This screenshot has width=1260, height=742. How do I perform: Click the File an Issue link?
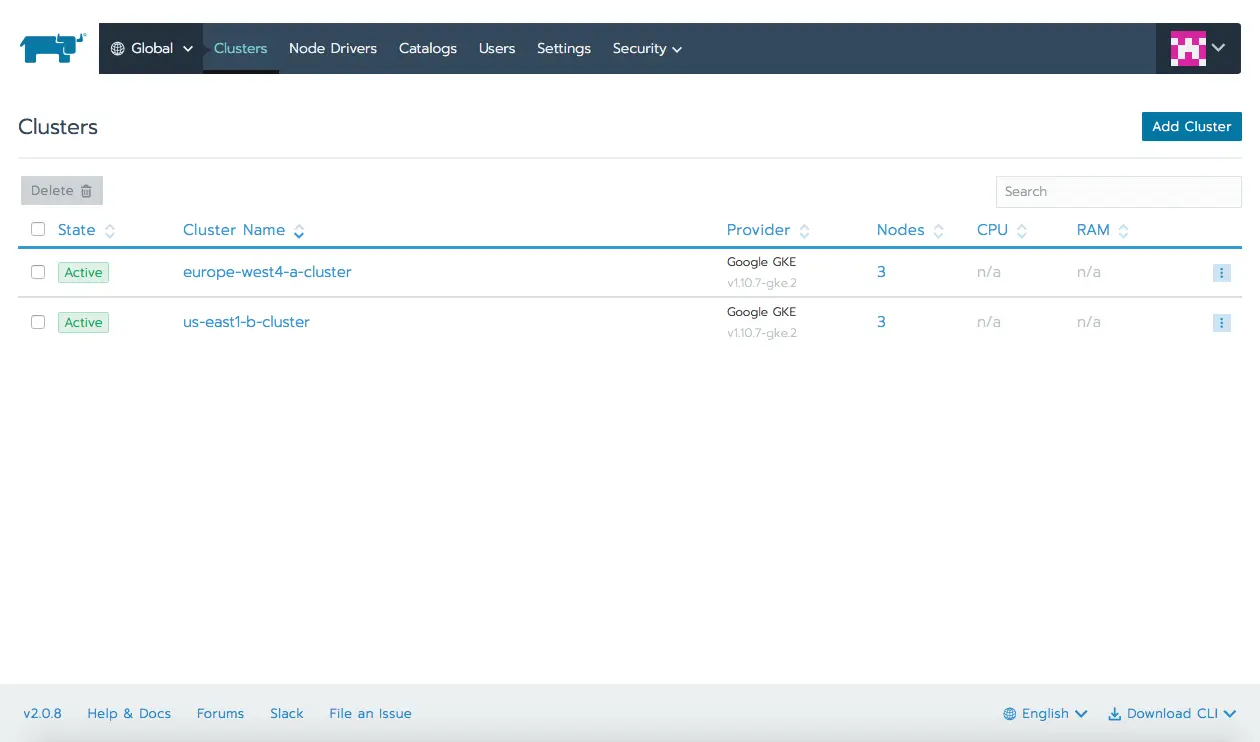pos(370,713)
